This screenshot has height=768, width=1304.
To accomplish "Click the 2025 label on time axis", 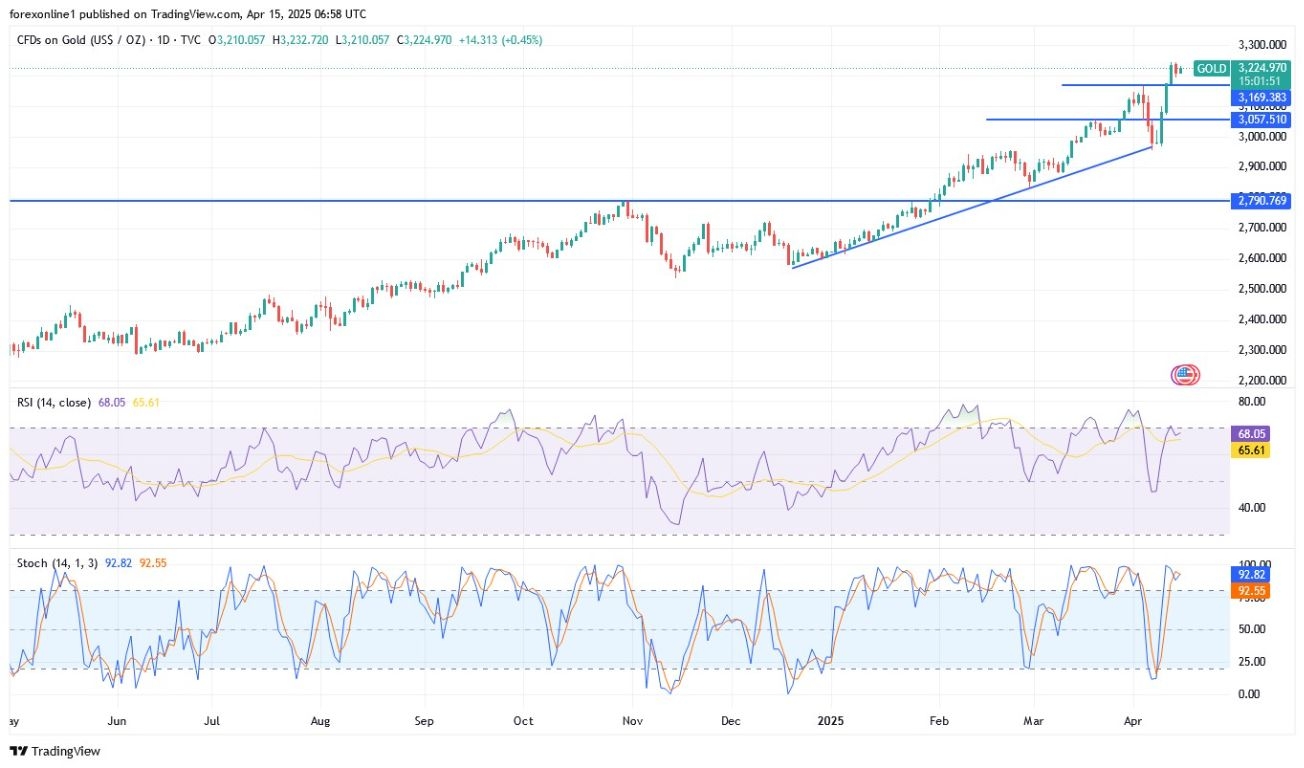I will click(830, 719).
